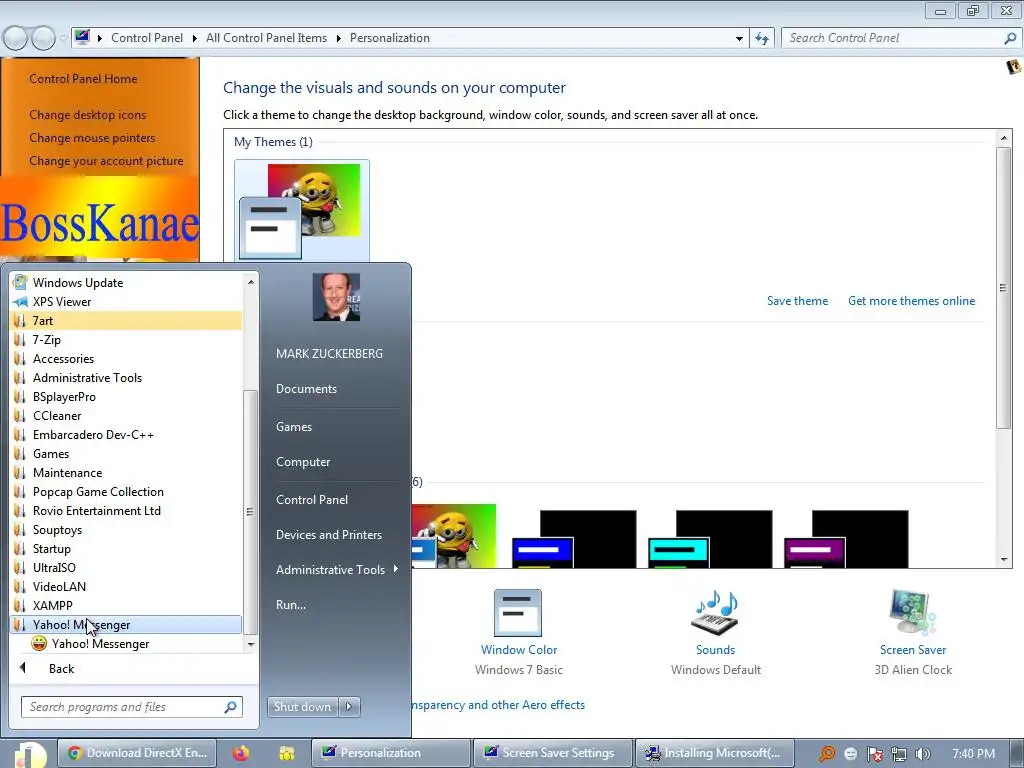Screen dimensions: 1024x768
Task: Expand the BSplayerPro folder
Action: pos(126,396)
